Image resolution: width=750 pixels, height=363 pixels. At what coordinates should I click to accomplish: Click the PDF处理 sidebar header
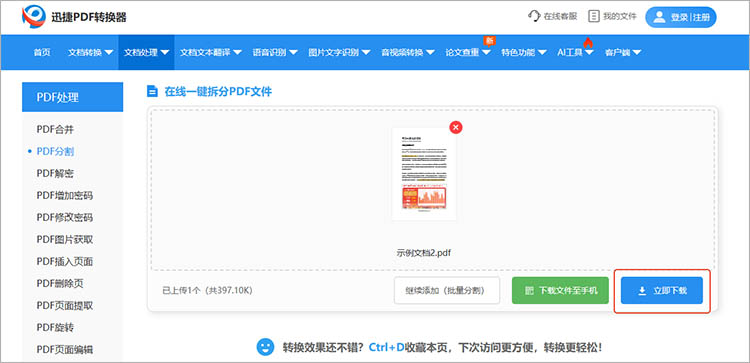click(72, 97)
